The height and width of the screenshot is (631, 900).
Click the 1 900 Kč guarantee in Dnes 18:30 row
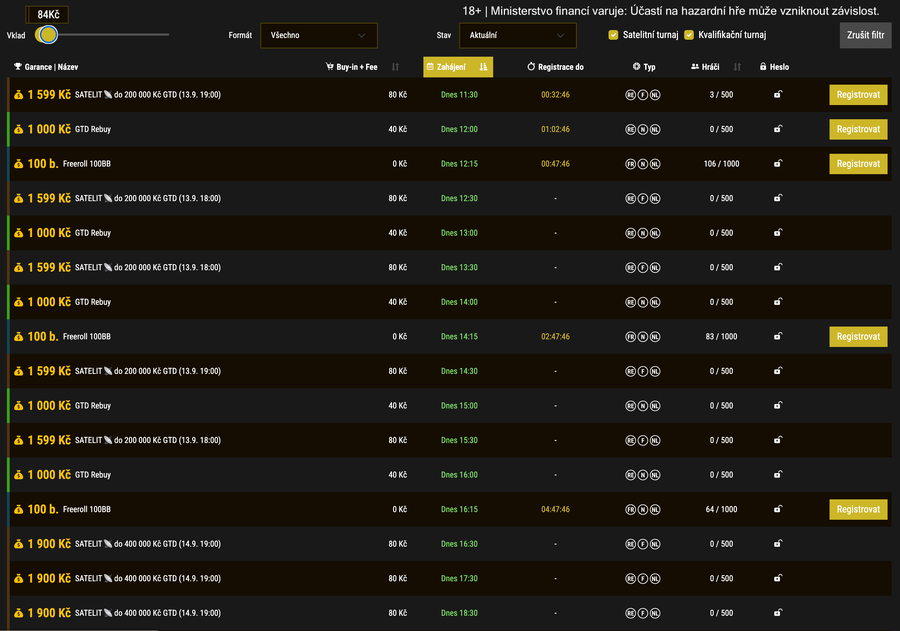(x=49, y=613)
